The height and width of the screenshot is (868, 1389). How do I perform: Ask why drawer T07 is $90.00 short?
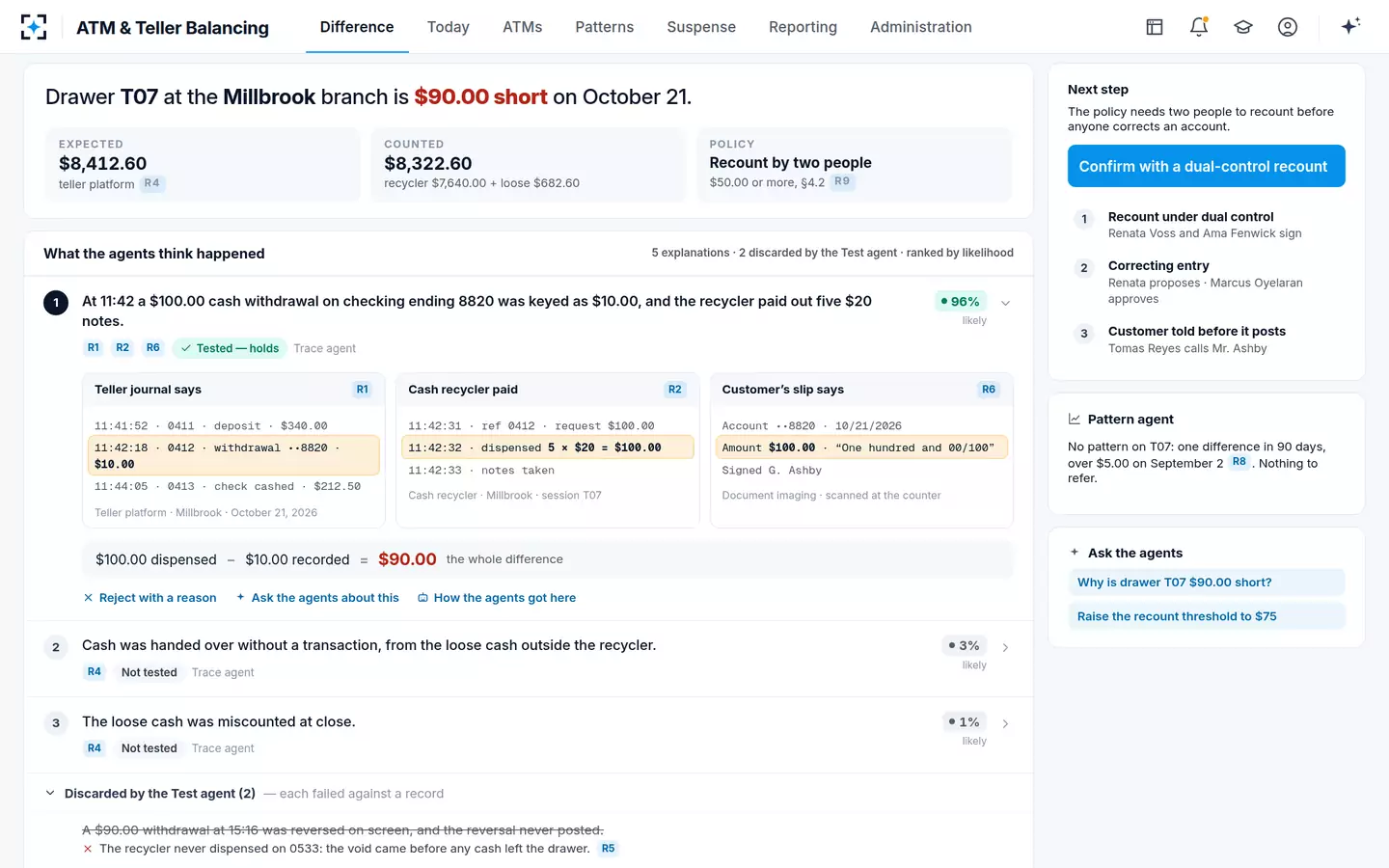[x=1207, y=583]
